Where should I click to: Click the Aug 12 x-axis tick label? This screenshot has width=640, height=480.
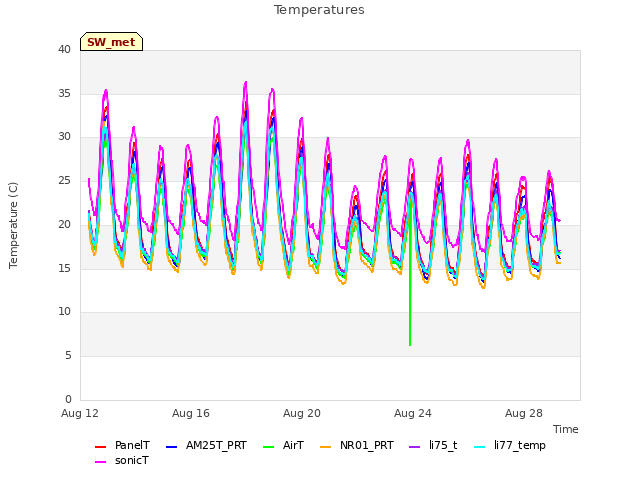[x=80, y=413]
